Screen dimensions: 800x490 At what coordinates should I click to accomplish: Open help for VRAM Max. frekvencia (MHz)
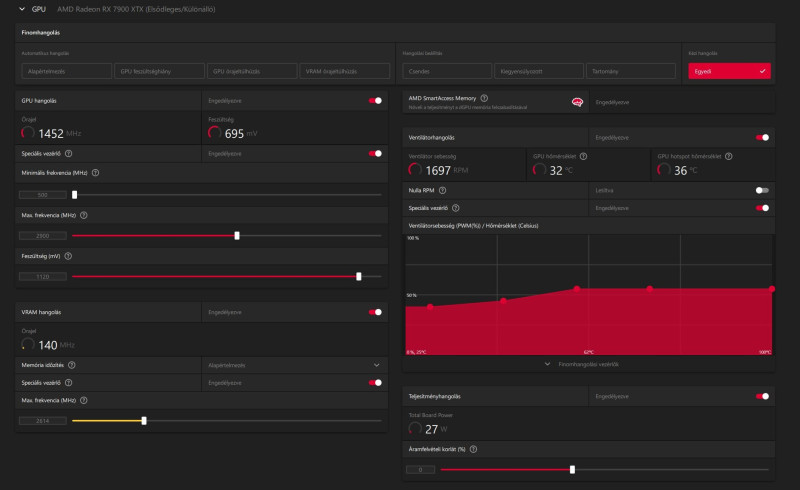coord(84,401)
